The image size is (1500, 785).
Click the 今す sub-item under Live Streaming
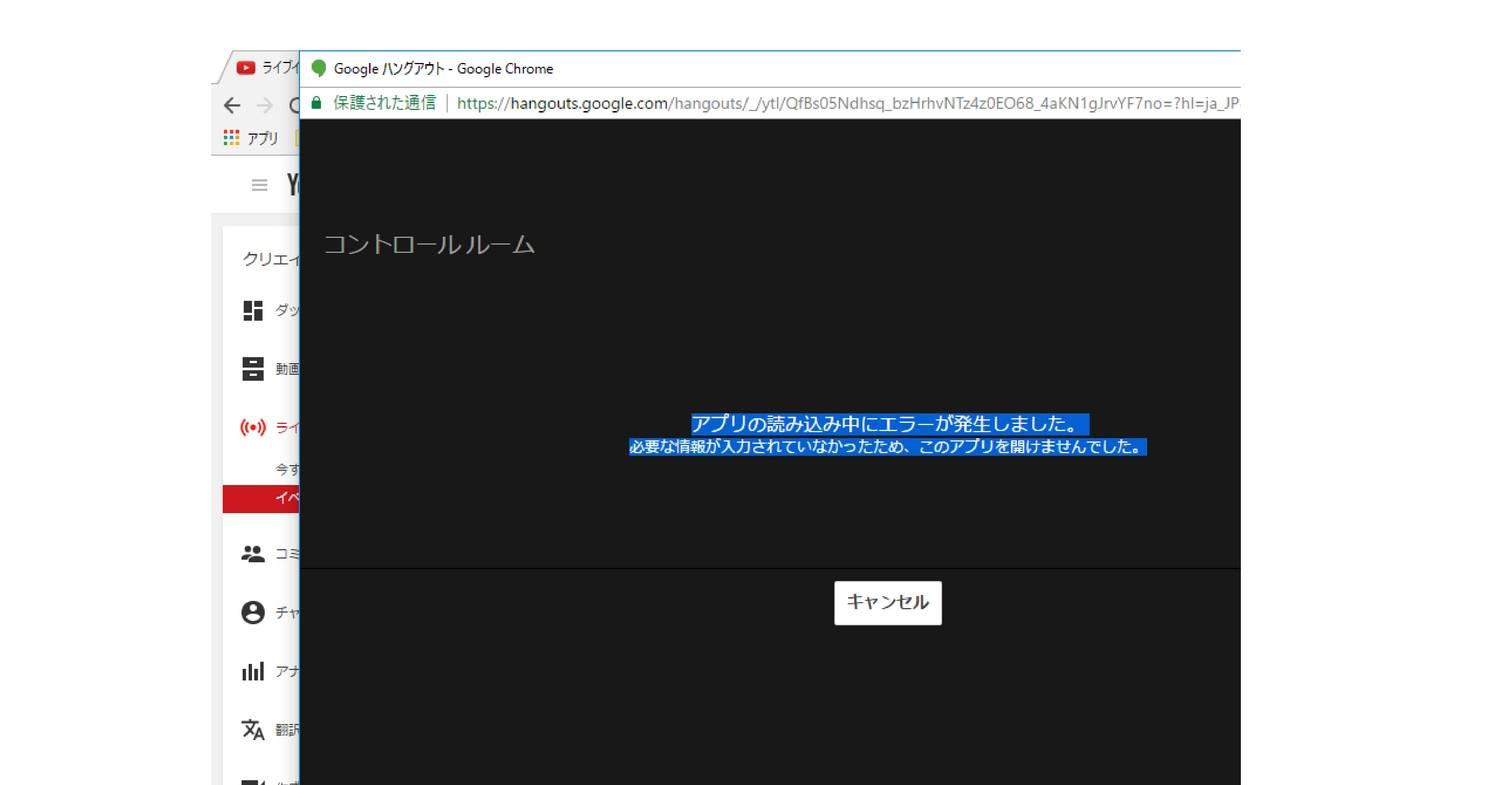pyautogui.click(x=287, y=469)
